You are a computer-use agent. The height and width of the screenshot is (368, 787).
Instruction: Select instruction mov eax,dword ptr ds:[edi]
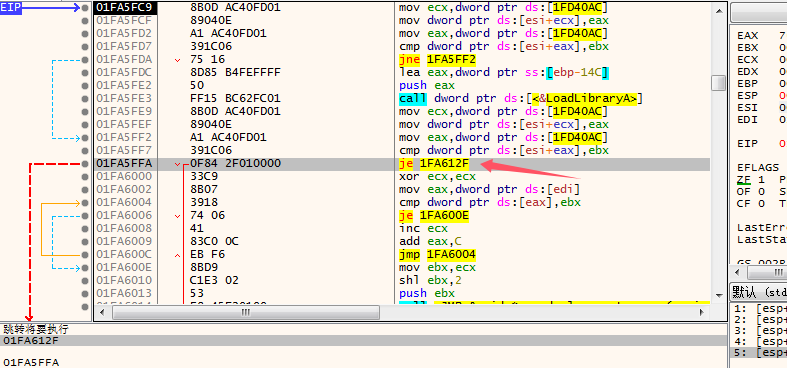(489, 189)
